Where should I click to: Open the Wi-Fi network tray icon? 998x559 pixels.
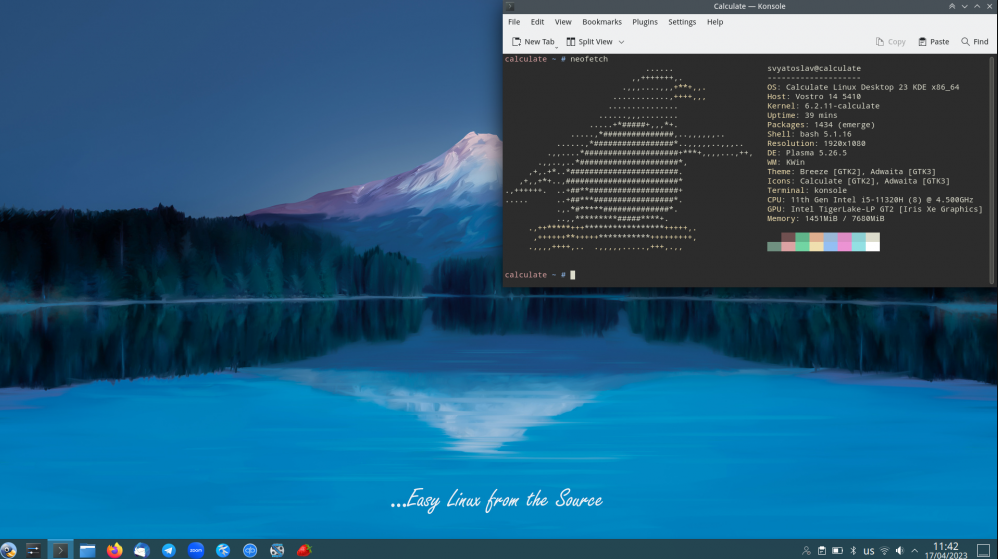click(x=885, y=551)
